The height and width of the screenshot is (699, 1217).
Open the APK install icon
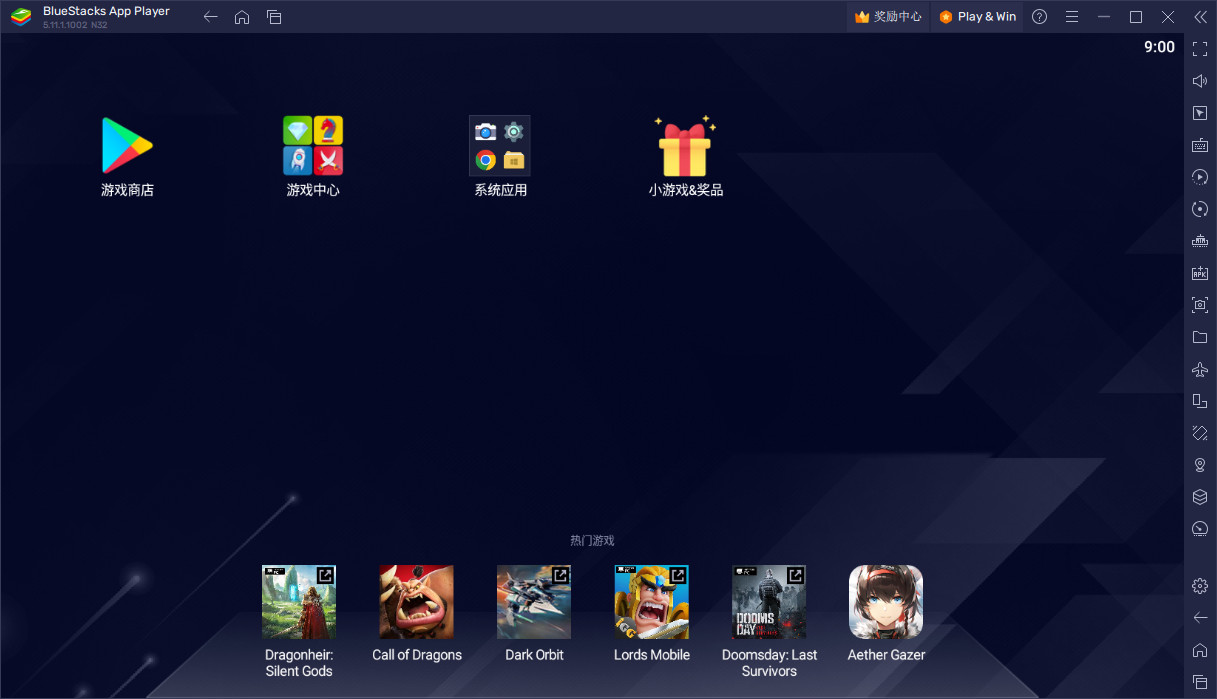point(1200,273)
